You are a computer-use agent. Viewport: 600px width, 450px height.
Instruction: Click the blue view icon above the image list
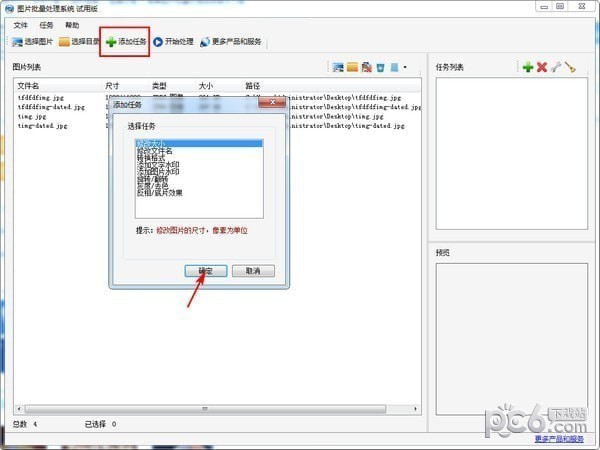coord(394,67)
